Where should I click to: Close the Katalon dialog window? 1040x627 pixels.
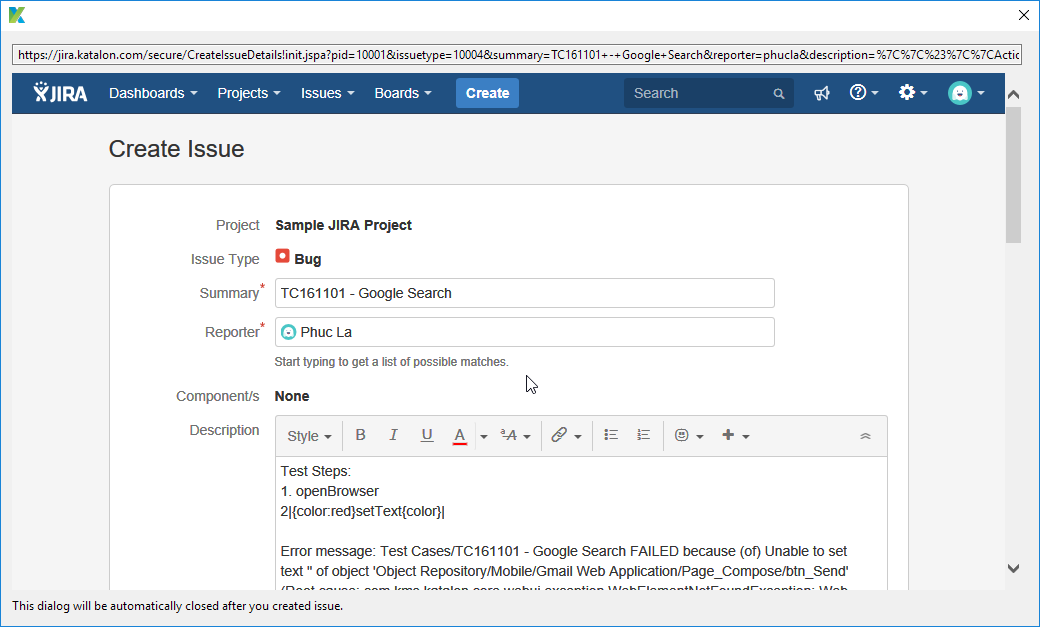pos(1023,15)
